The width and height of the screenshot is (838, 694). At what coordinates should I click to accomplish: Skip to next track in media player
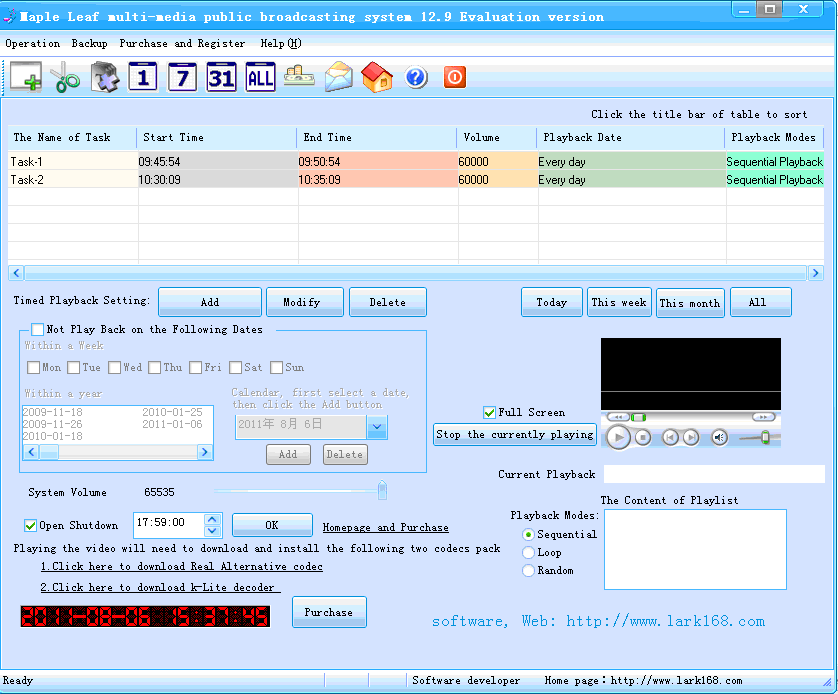tap(691, 438)
